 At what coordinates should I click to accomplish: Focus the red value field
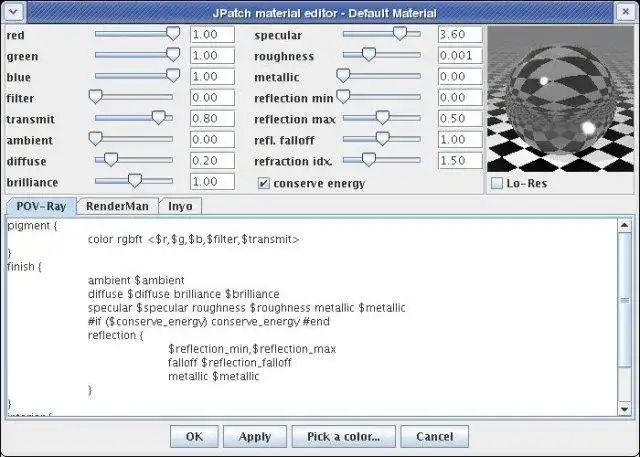click(x=212, y=34)
